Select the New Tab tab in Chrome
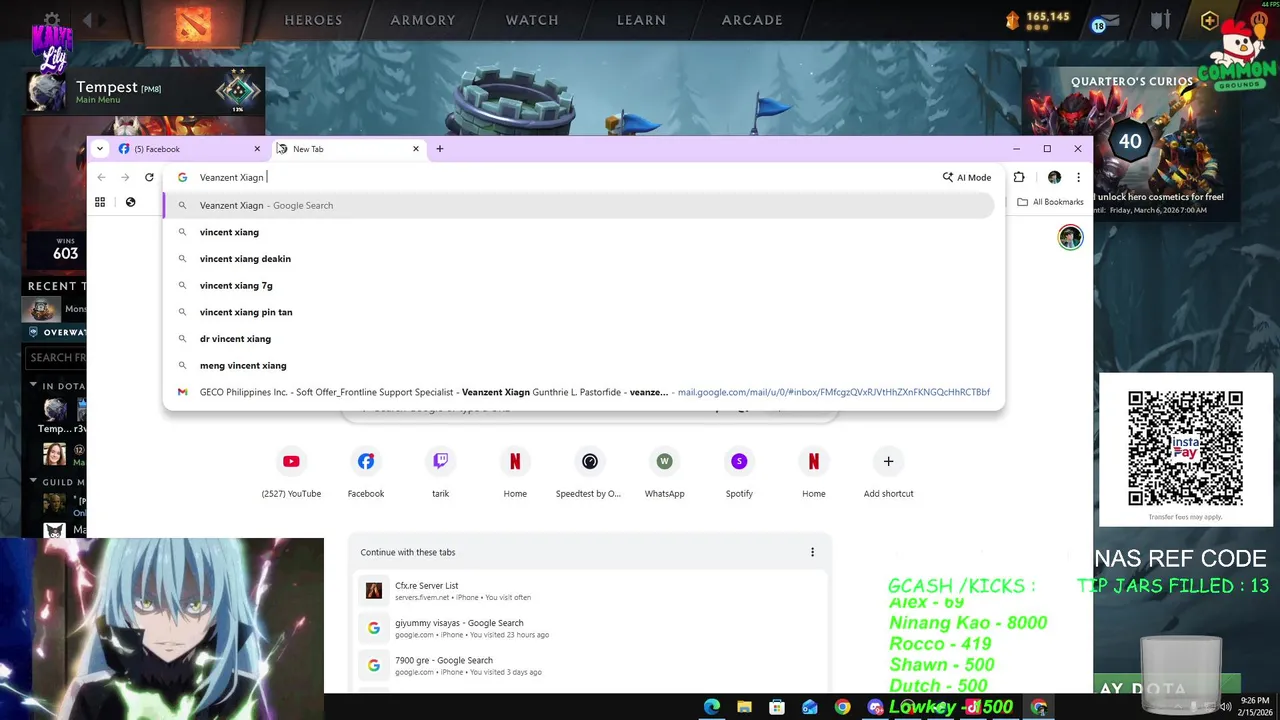Screen dimensions: 1280x720 tap(348, 149)
